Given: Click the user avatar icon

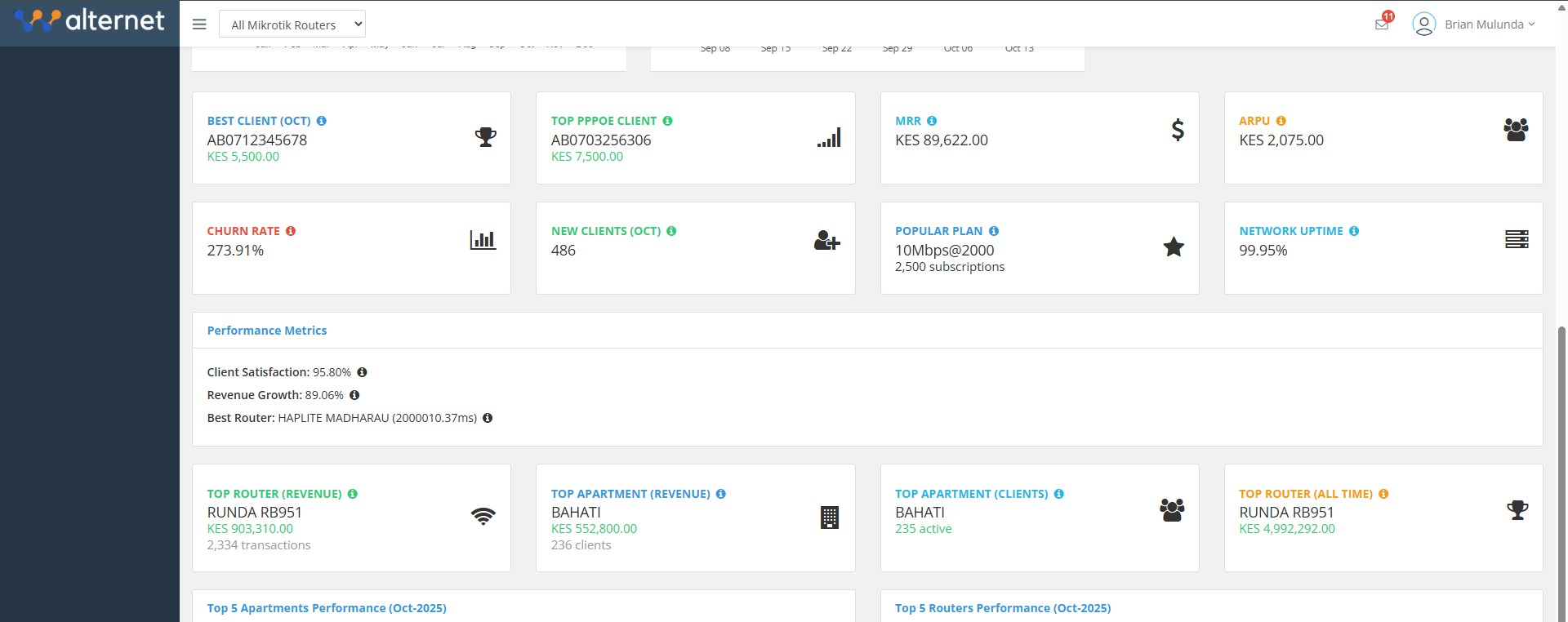Looking at the screenshot, I should click(1423, 24).
